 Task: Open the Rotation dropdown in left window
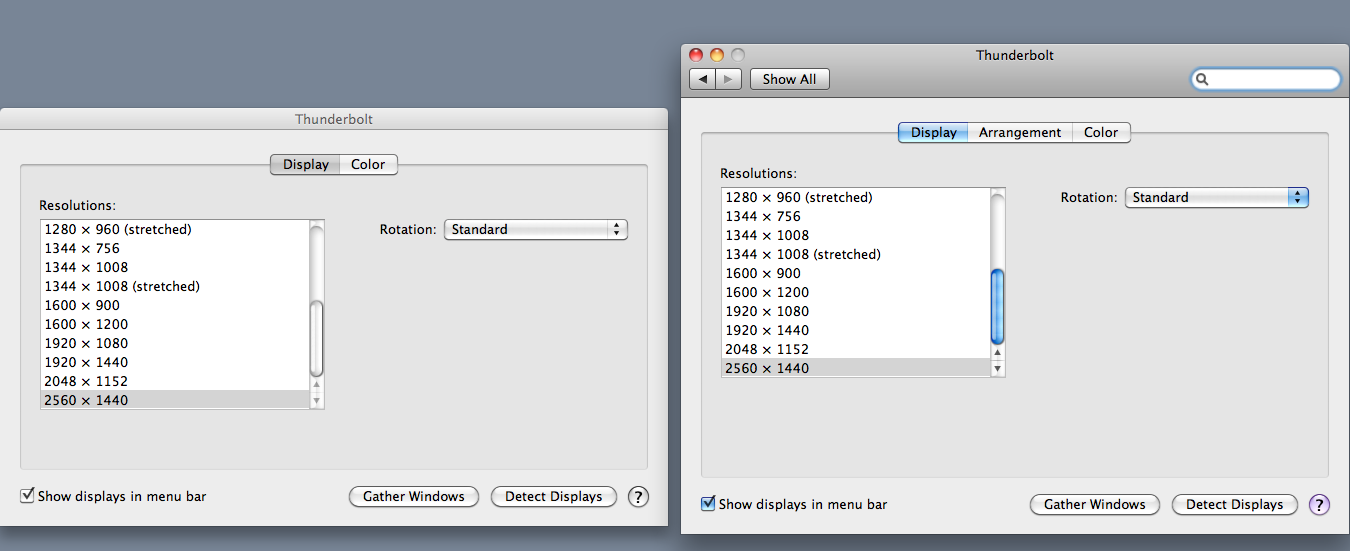(x=536, y=230)
